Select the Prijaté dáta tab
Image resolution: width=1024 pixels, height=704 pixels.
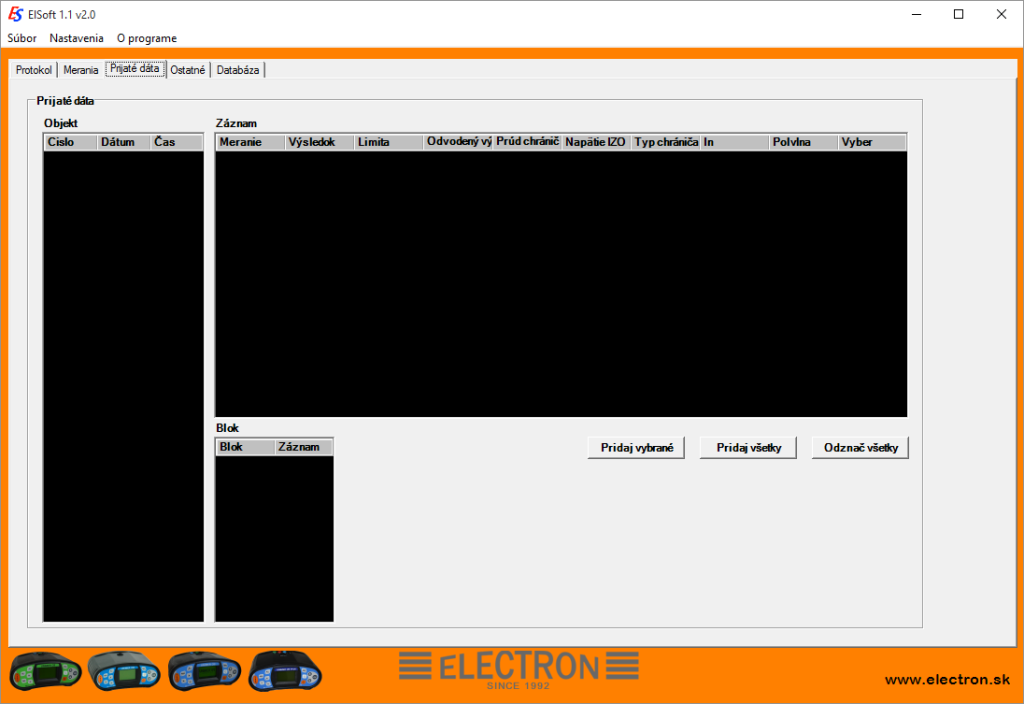click(135, 69)
